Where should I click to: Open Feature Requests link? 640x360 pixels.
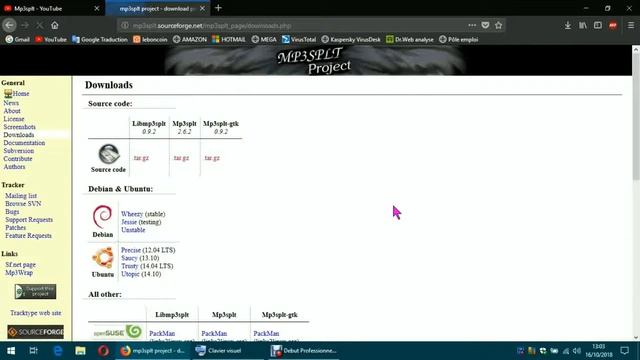click(28, 236)
